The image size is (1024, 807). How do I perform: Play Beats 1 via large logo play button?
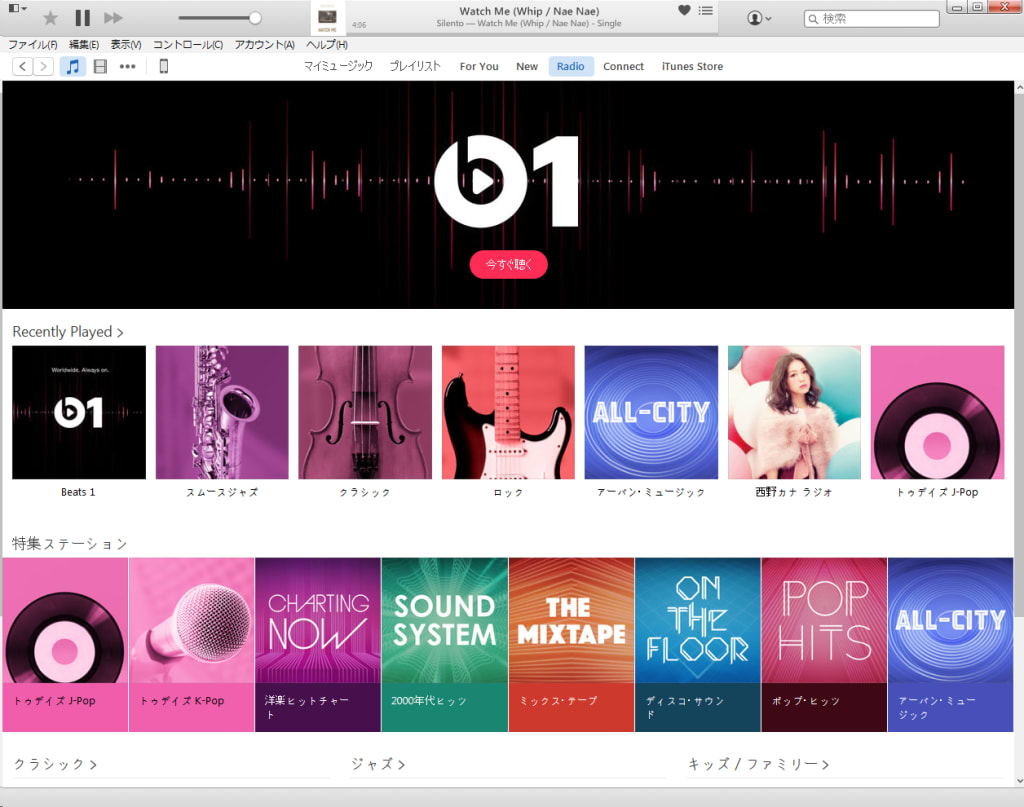[x=481, y=182]
